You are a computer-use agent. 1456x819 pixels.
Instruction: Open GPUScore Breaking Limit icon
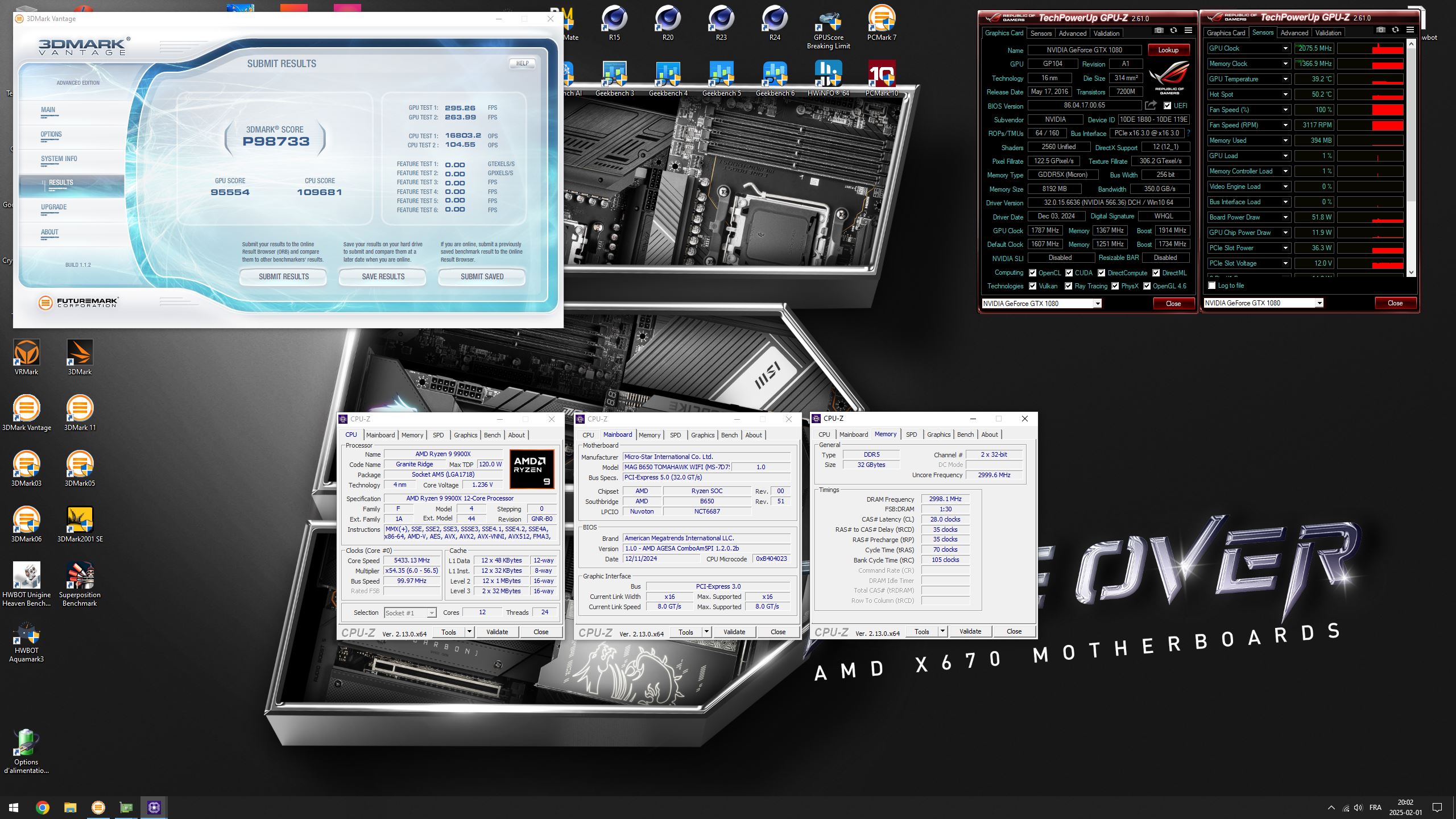[828, 28]
